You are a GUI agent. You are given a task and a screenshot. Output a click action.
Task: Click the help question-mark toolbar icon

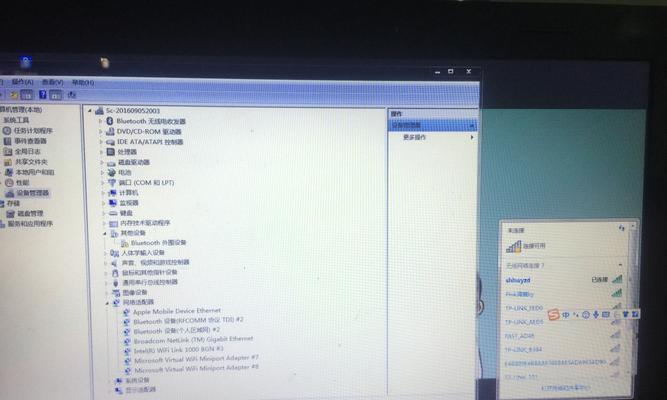[x=43, y=94]
